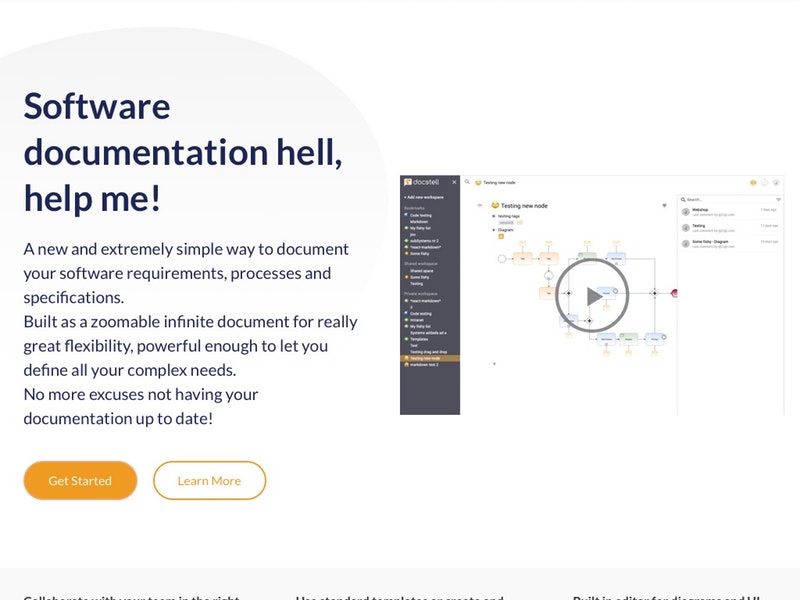Screen dimensions: 800x600
Task: Open the search magnifier in the comments panel
Action: pyautogui.click(x=683, y=199)
